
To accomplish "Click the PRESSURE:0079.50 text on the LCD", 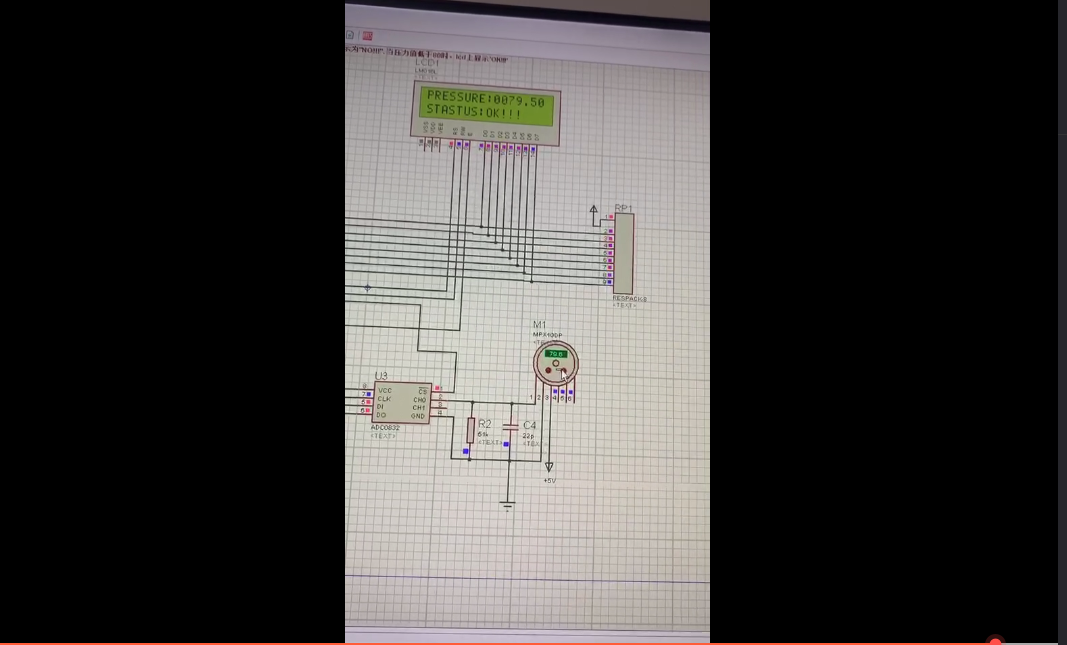I will [x=485, y=99].
